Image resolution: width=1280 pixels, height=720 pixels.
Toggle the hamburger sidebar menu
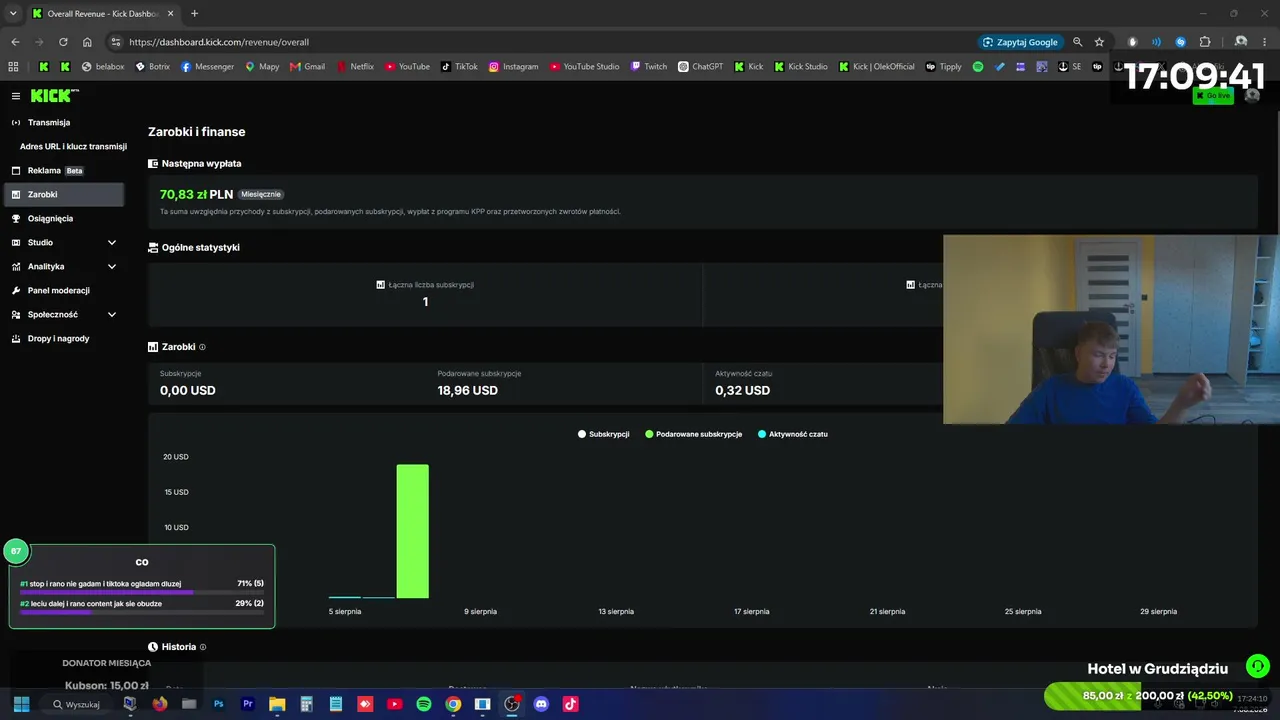[x=16, y=96]
